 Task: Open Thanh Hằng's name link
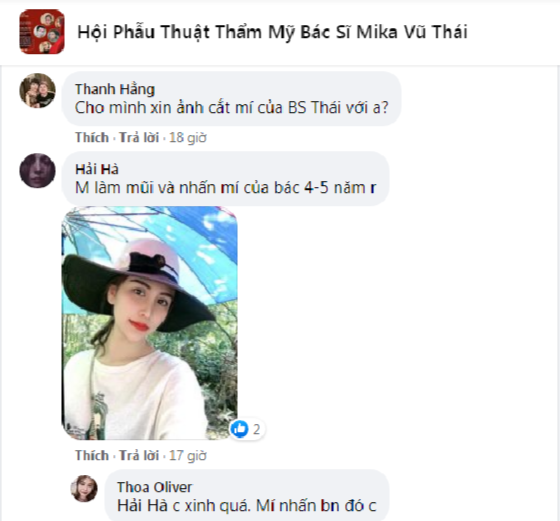[115, 89]
